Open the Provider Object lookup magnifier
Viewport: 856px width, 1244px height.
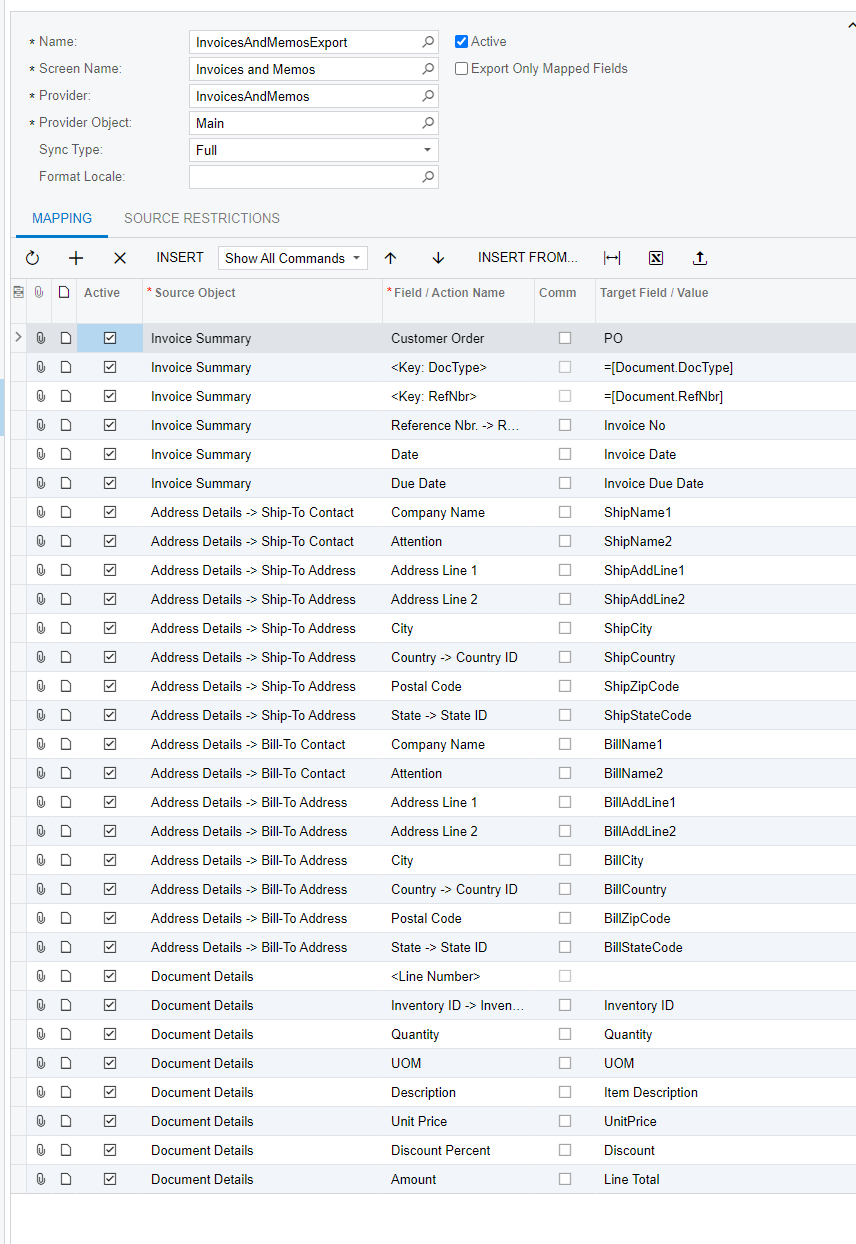[x=428, y=123]
